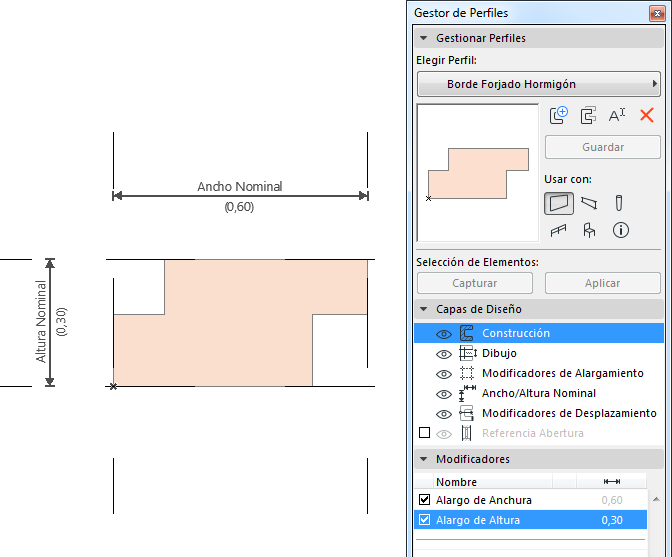Click the Aplicar button

pos(603,283)
